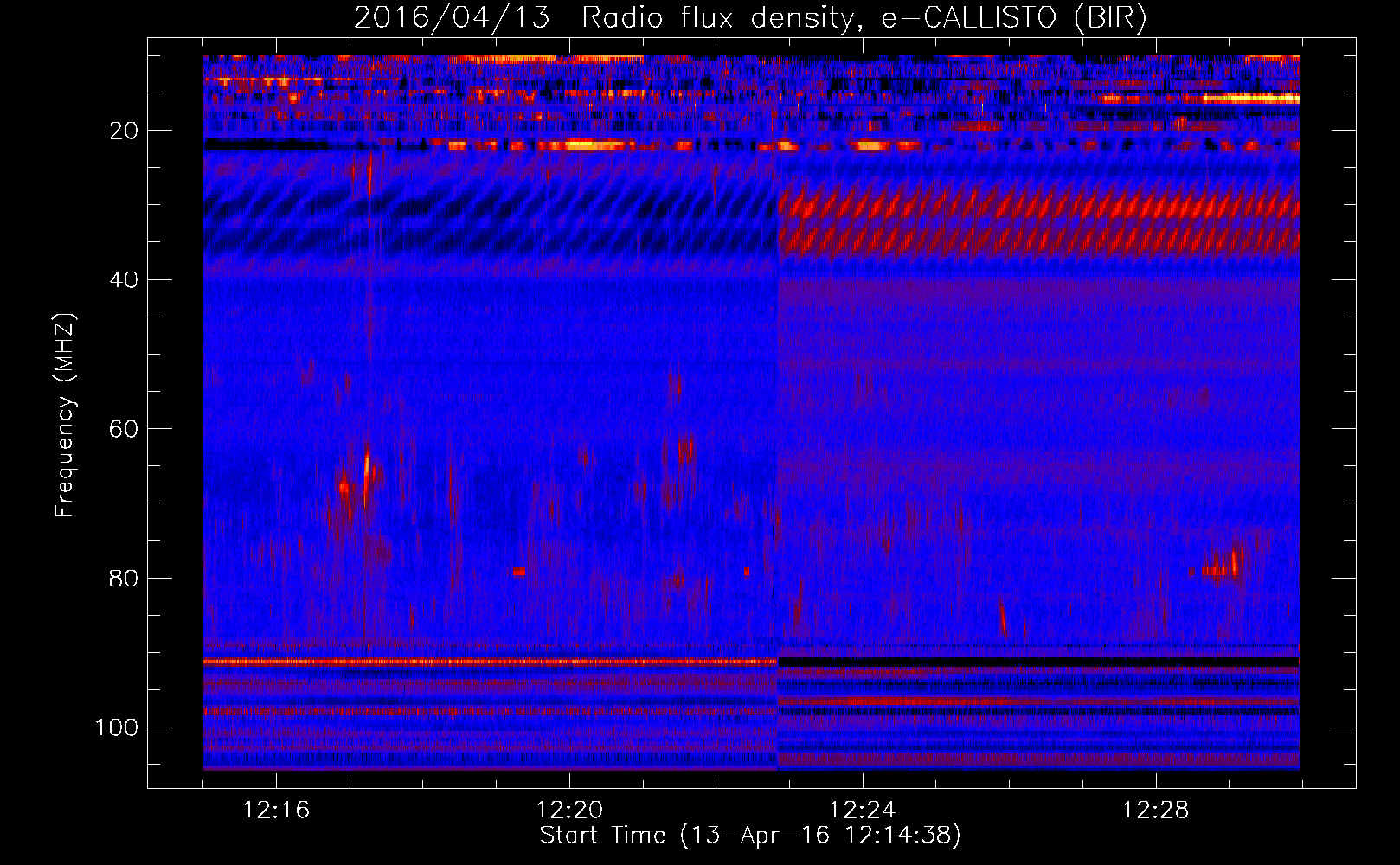Image resolution: width=1400 pixels, height=865 pixels.
Task: Click the 100 MHz frequency tick label
Action: coord(117,727)
